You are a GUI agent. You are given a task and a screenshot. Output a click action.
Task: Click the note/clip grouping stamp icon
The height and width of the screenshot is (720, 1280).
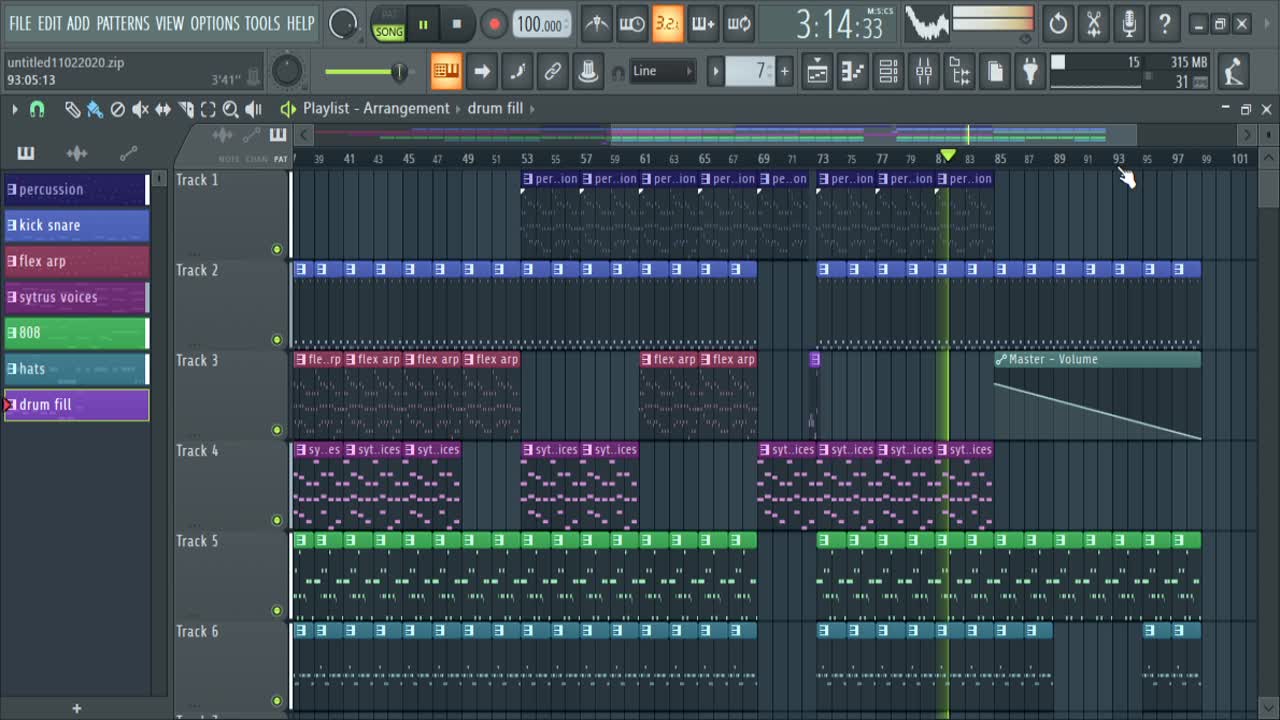(588, 71)
